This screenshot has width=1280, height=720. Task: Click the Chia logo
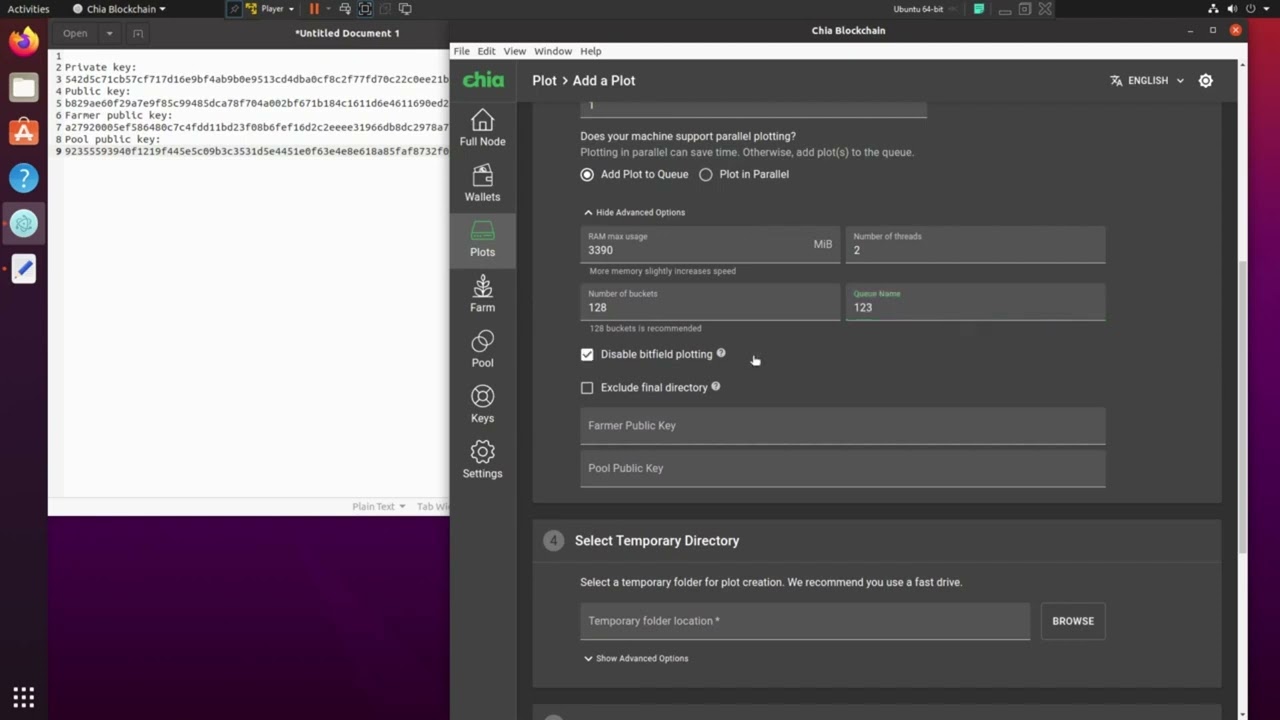(483, 80)
